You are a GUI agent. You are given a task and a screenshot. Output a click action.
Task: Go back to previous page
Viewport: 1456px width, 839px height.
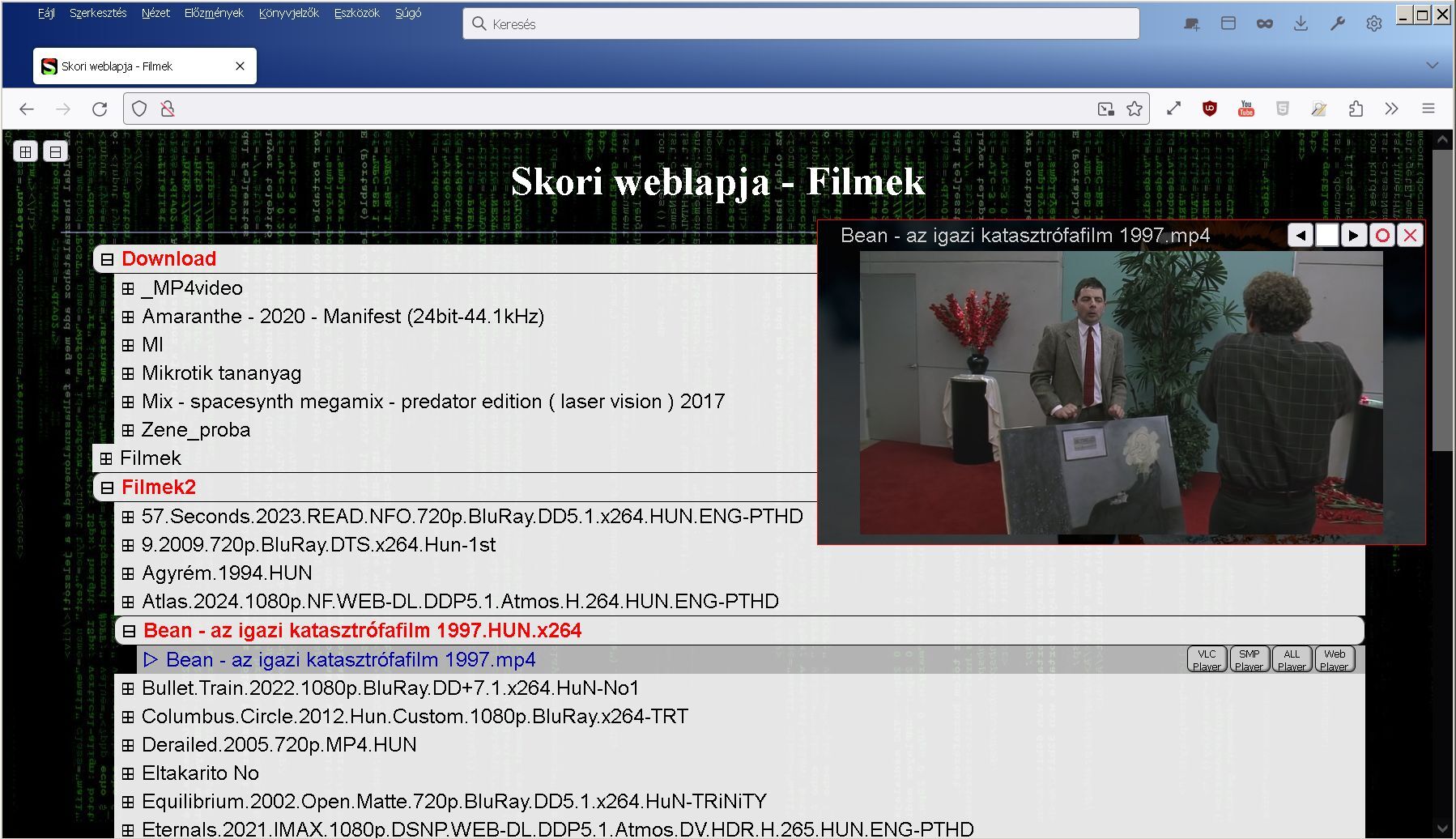coord(27,109)
